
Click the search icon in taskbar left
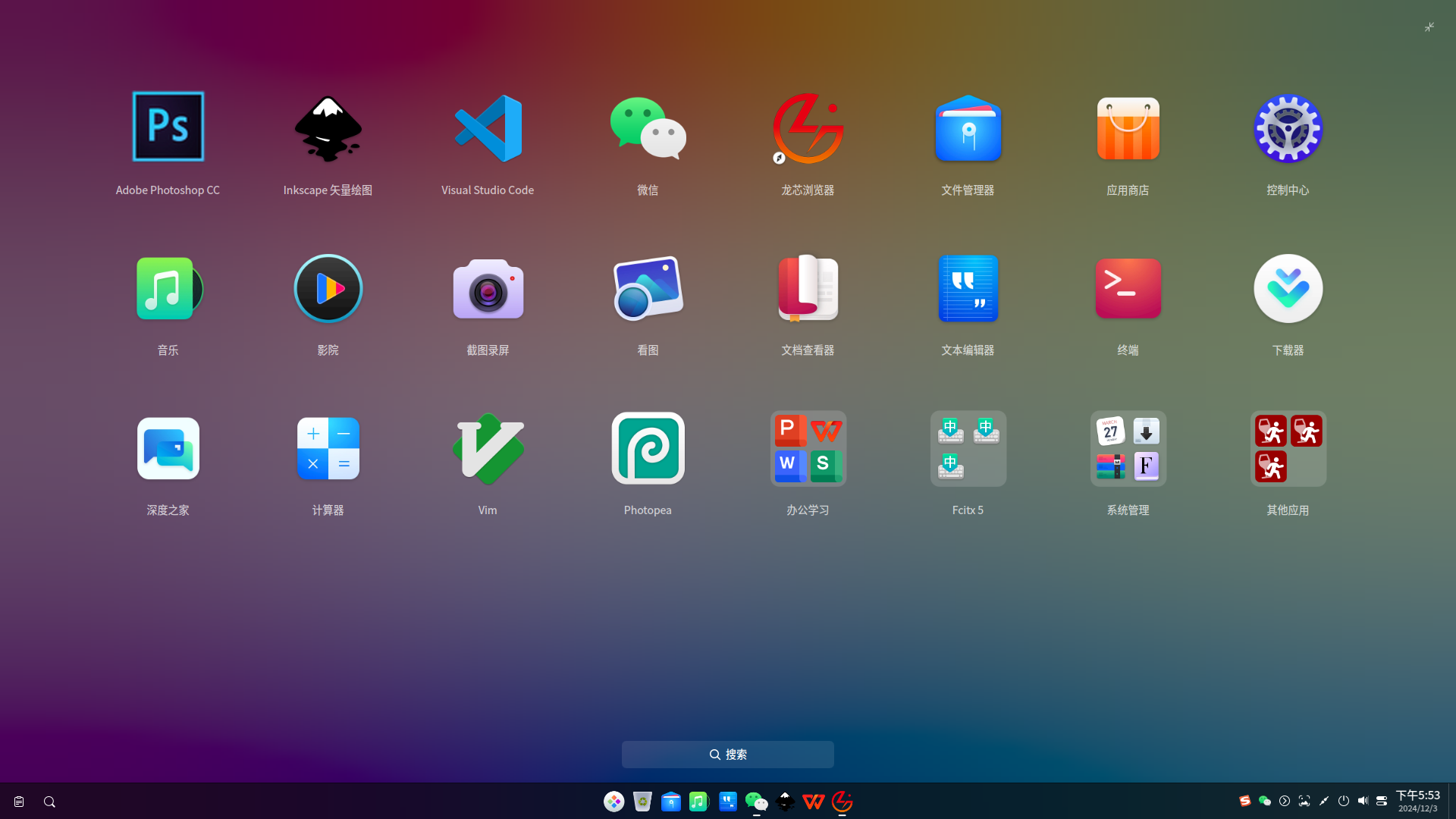[x=49, y=802]
